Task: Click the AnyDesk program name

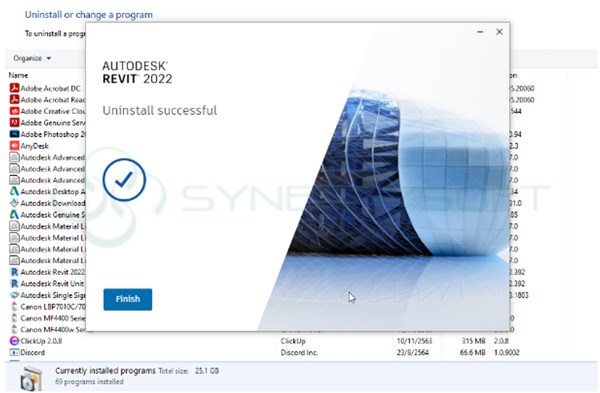Action: 34,146
